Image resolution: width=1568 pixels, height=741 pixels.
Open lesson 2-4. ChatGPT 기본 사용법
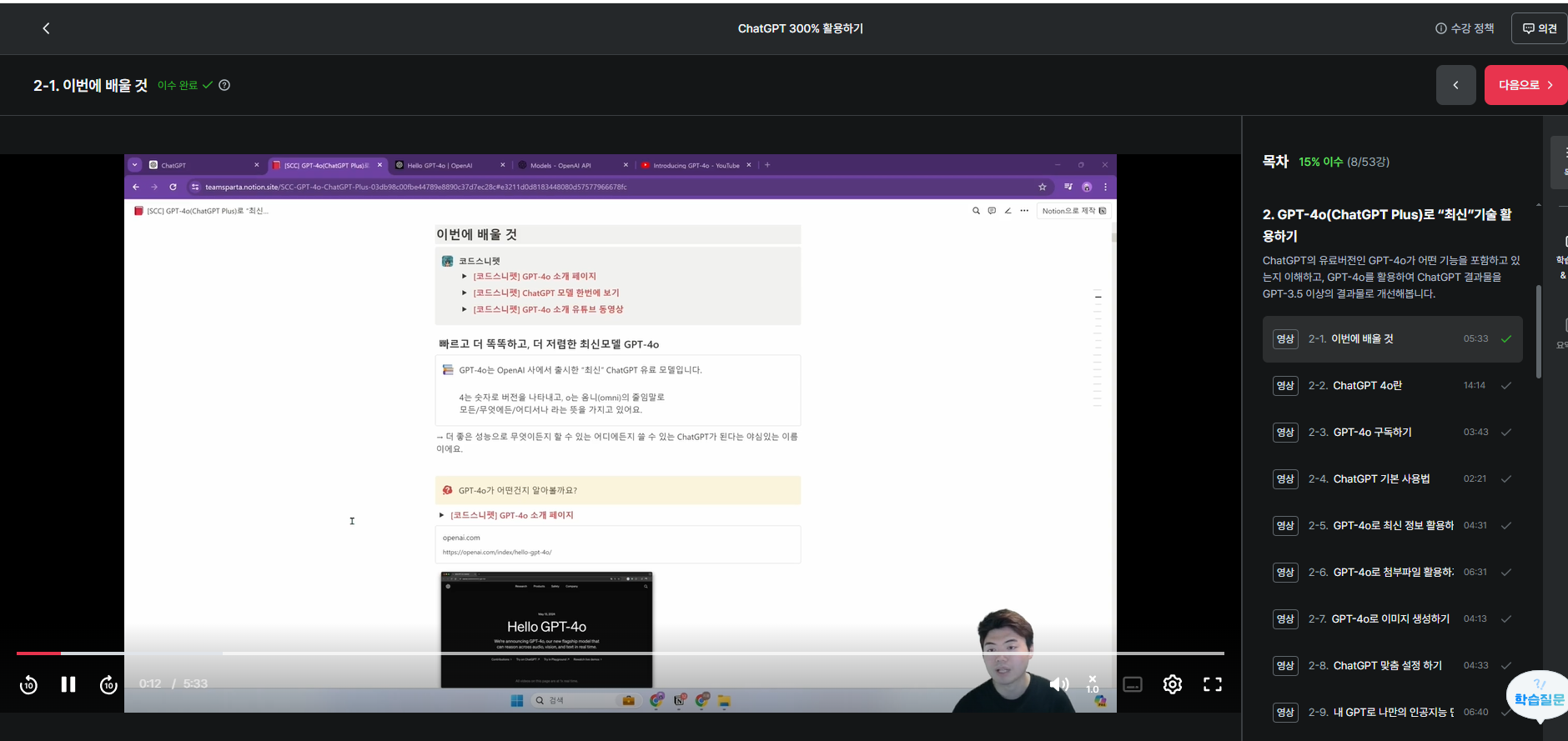pyautogui.click(x=1392, y=479)
